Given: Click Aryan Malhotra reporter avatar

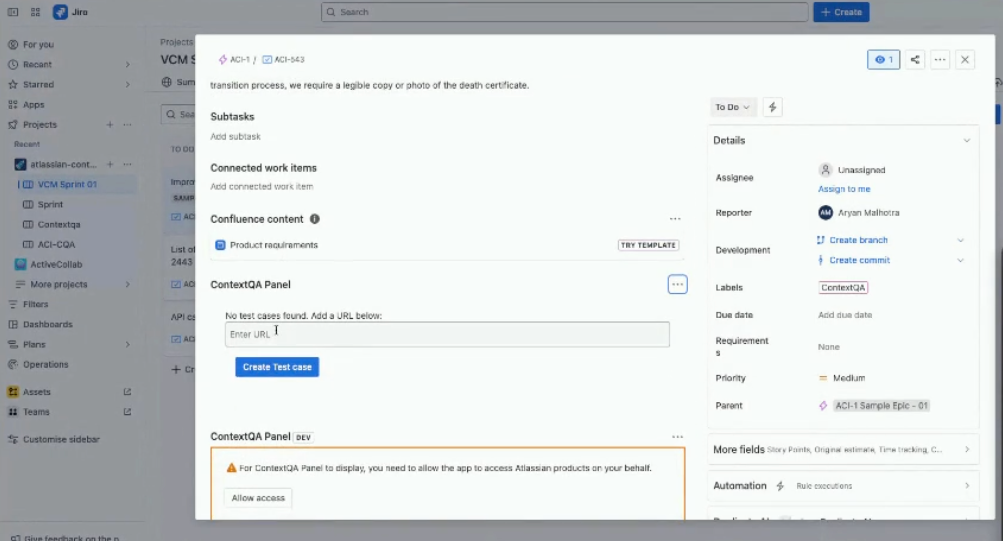Looking at the screenshot, I should pyautogui.click(x=825, y=212).
